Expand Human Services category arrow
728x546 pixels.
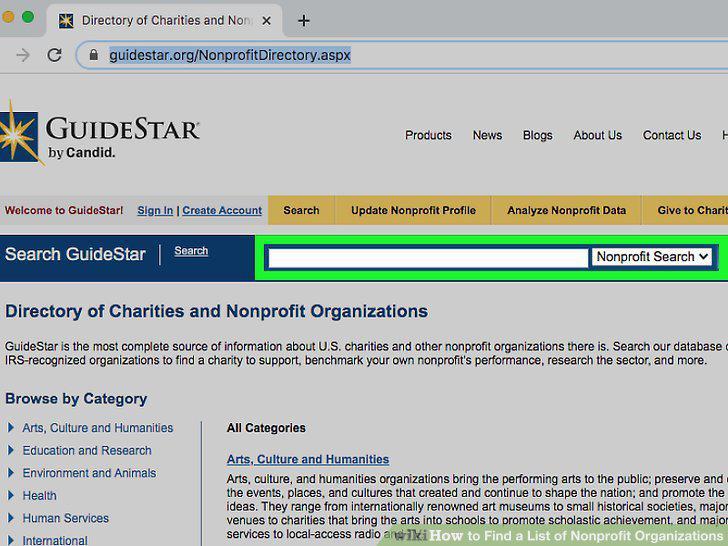(11, 518)
